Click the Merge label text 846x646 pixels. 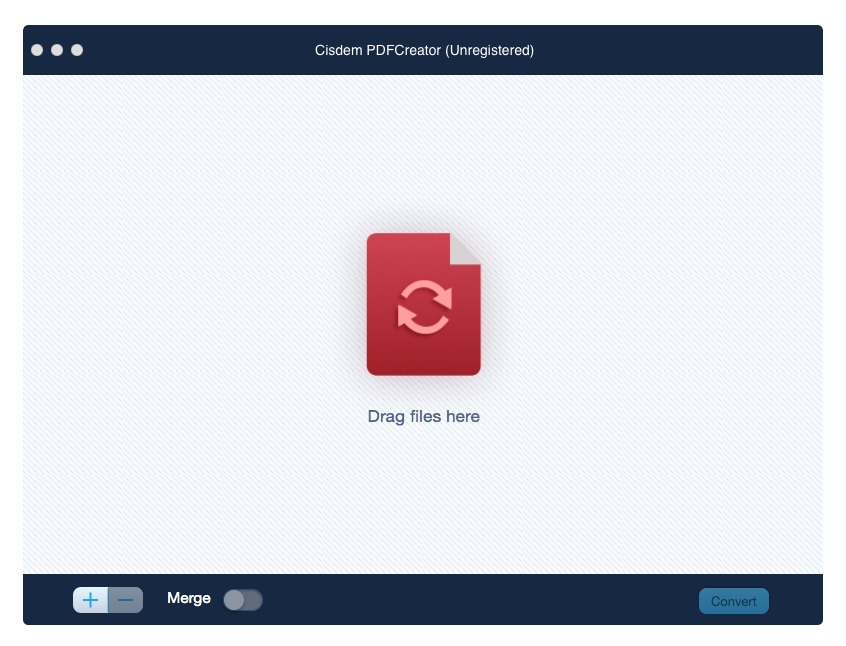click(189, 598)
